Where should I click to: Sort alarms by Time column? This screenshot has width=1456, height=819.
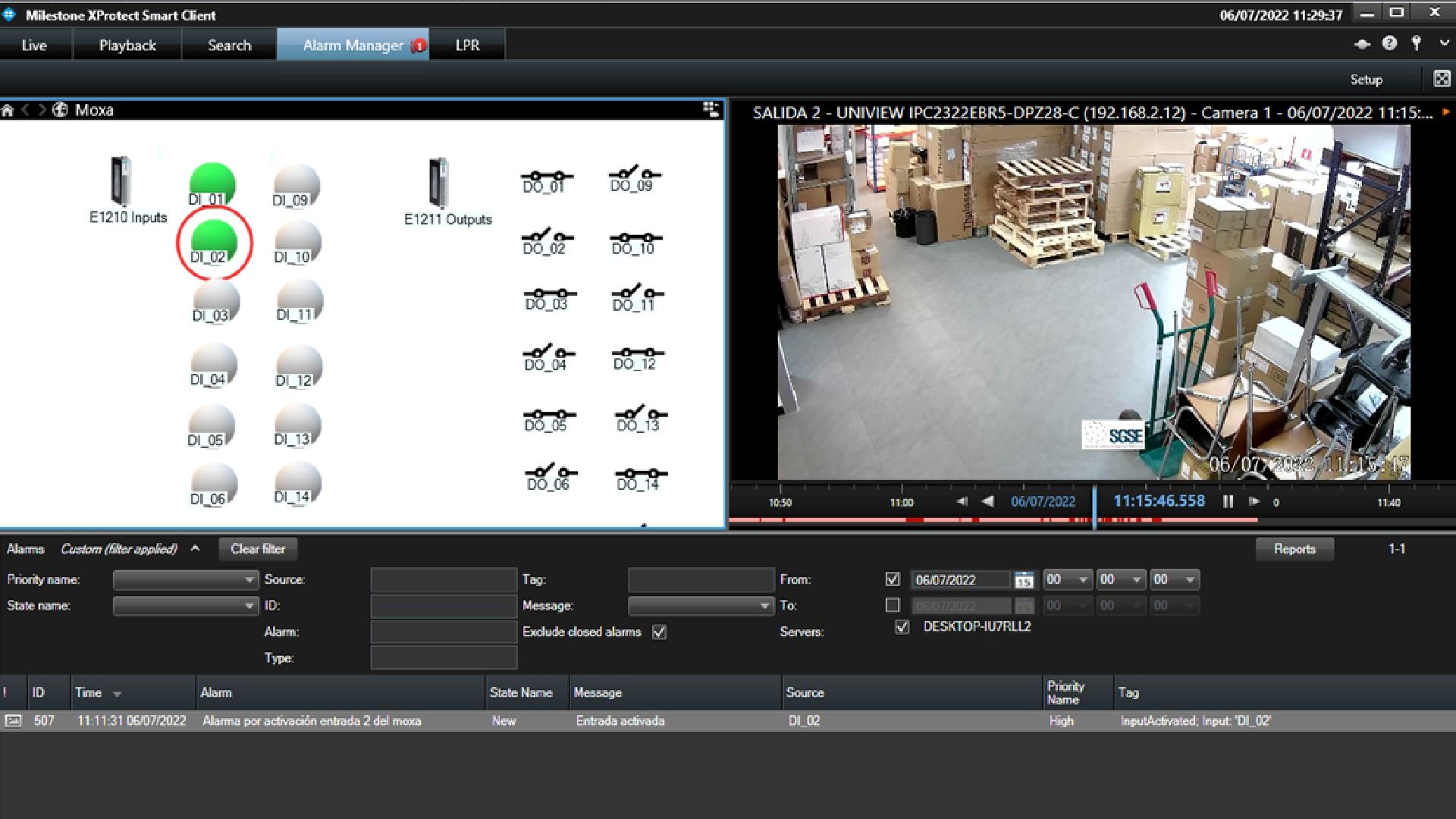point(133,692)
